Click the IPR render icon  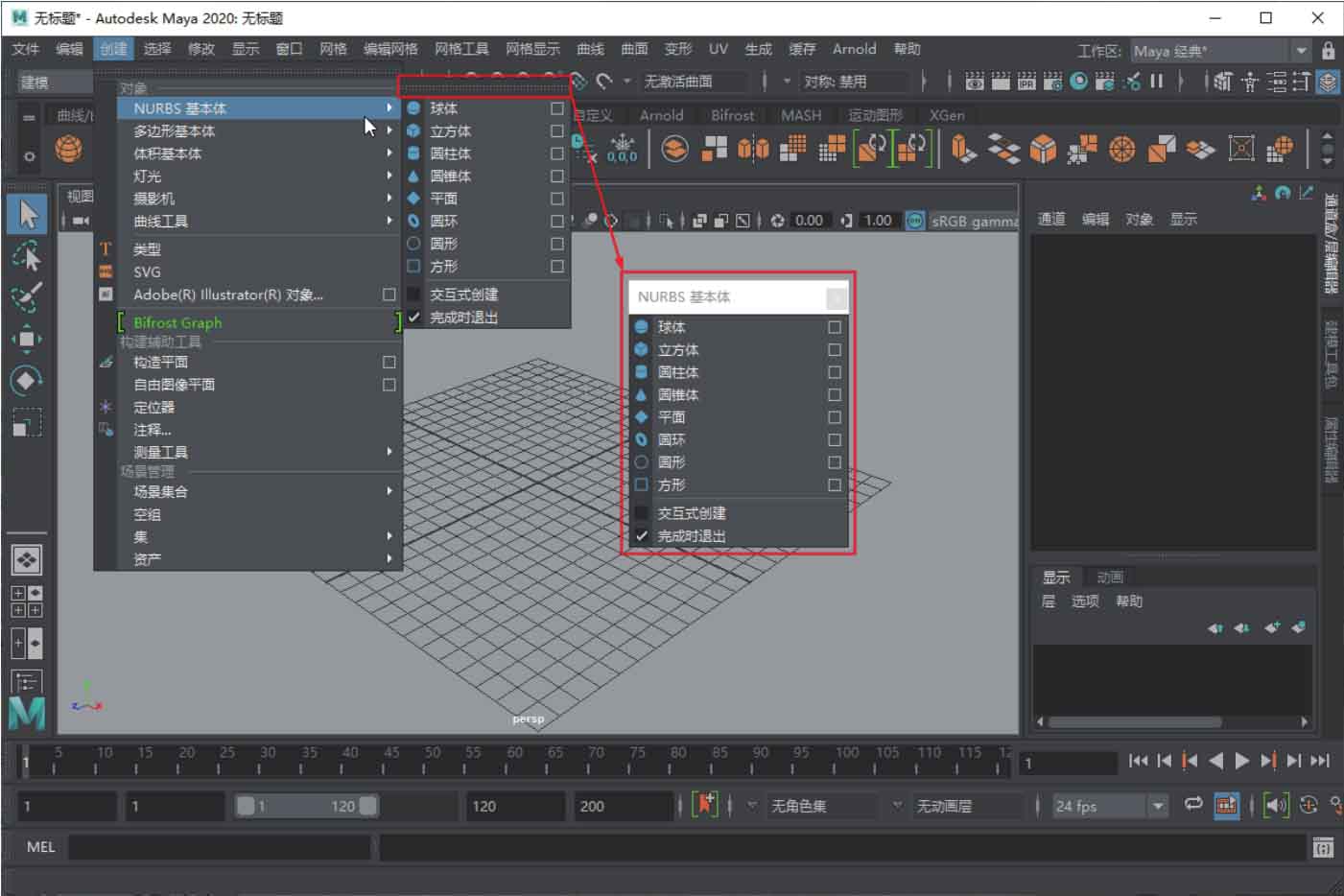point(1026,82)
